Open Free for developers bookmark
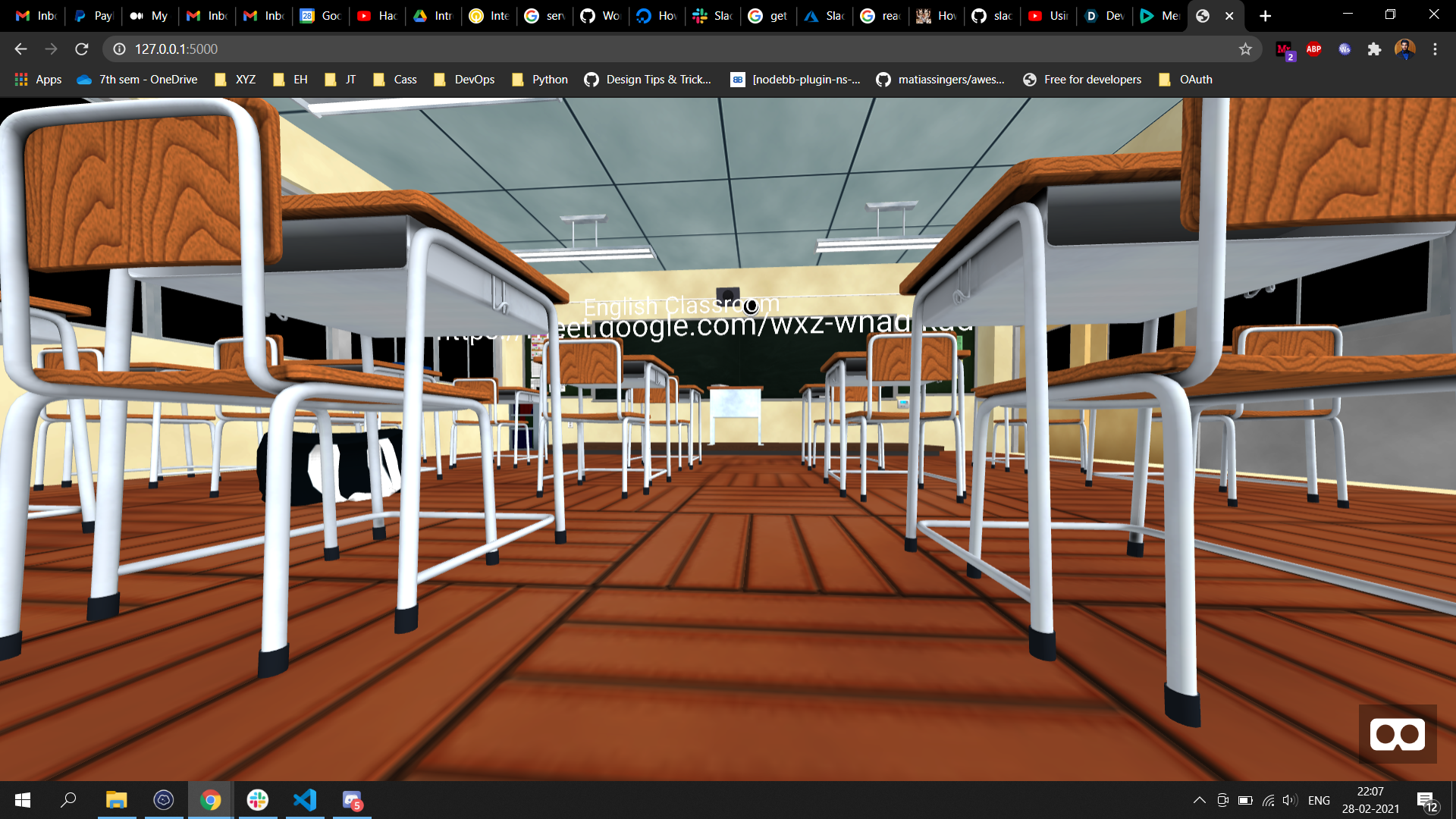The width and height of the screenshot is (1456, 819). click(1082, 80)
